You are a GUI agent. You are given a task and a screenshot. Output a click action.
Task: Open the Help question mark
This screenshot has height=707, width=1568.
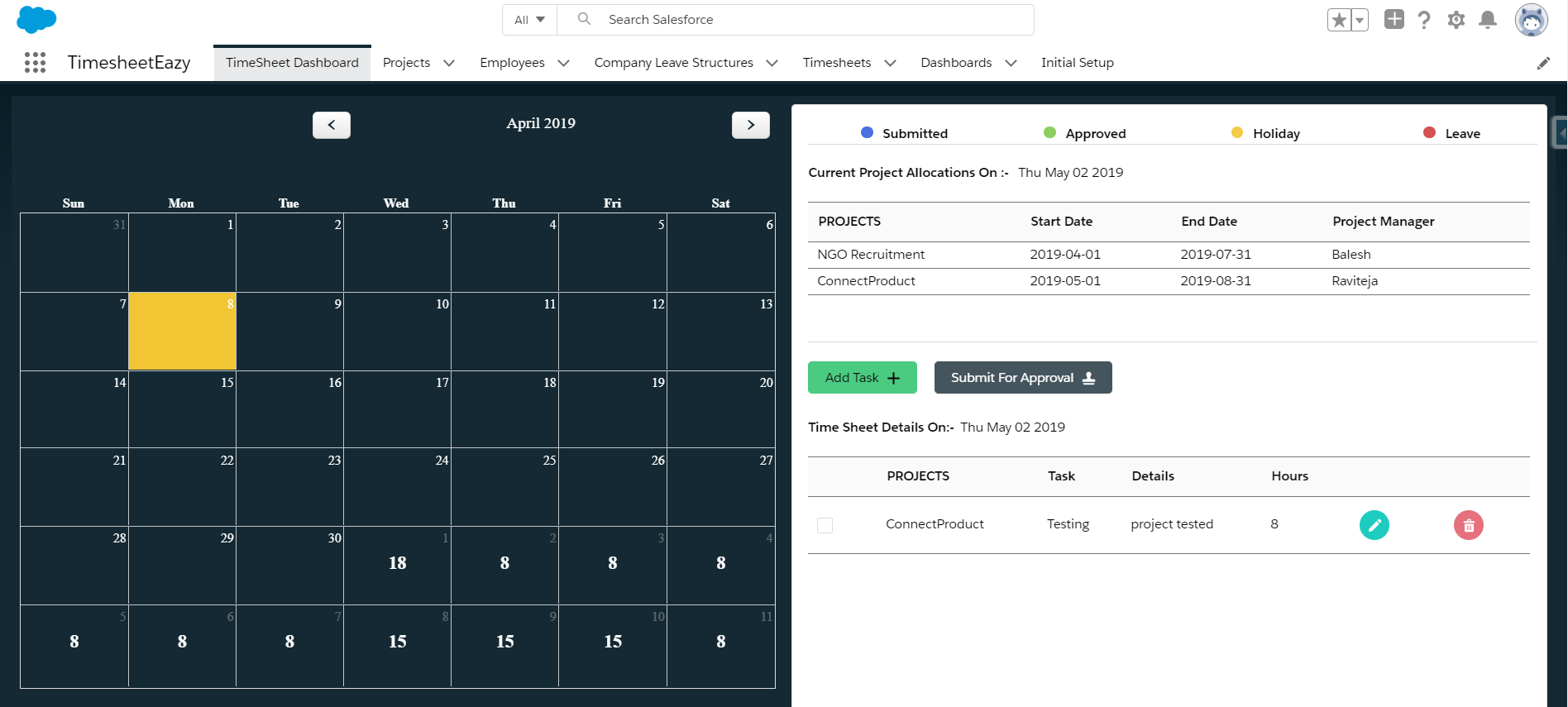point(1424,20)
